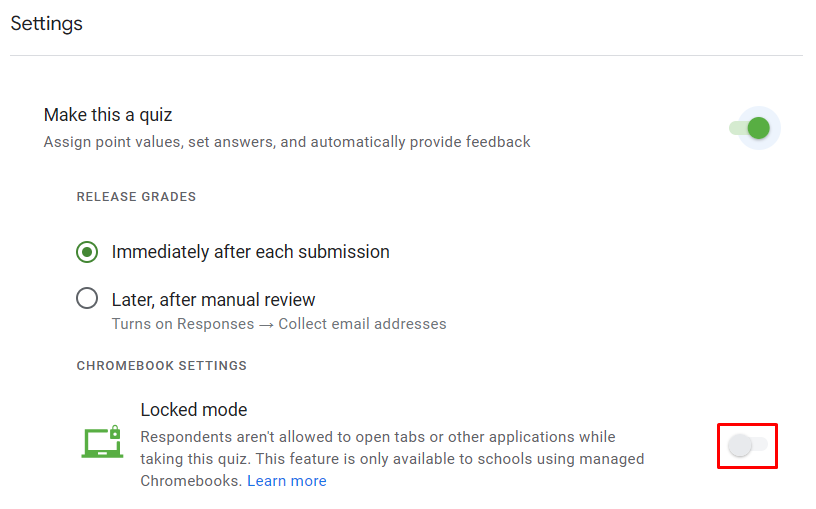The width and height of the screenshot is (816, 509).
Task: Click the Settings heading
Action: click(47, 23)
